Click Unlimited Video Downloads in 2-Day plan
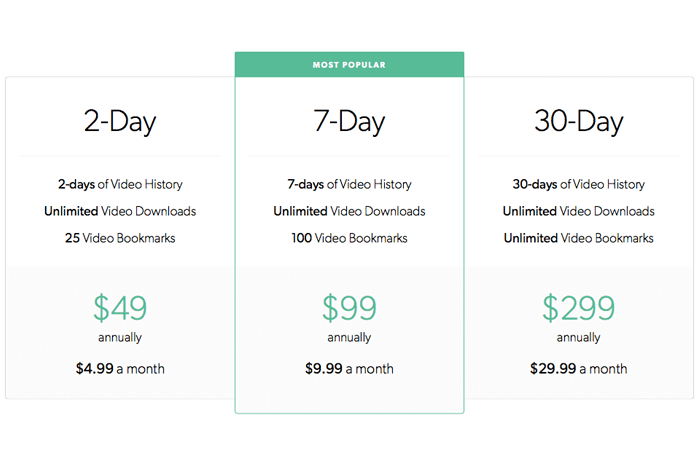The width and height of the screenshot is (700, 467). coord(120,211)
